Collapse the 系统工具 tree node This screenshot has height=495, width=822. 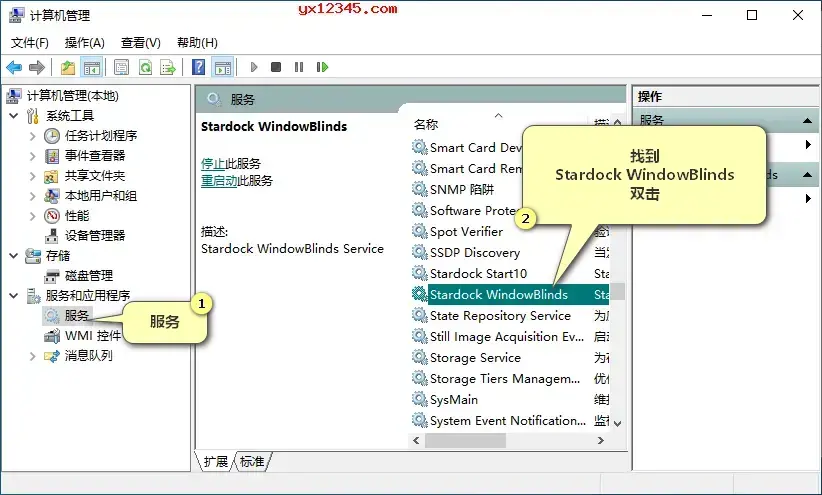coord(14,116)
